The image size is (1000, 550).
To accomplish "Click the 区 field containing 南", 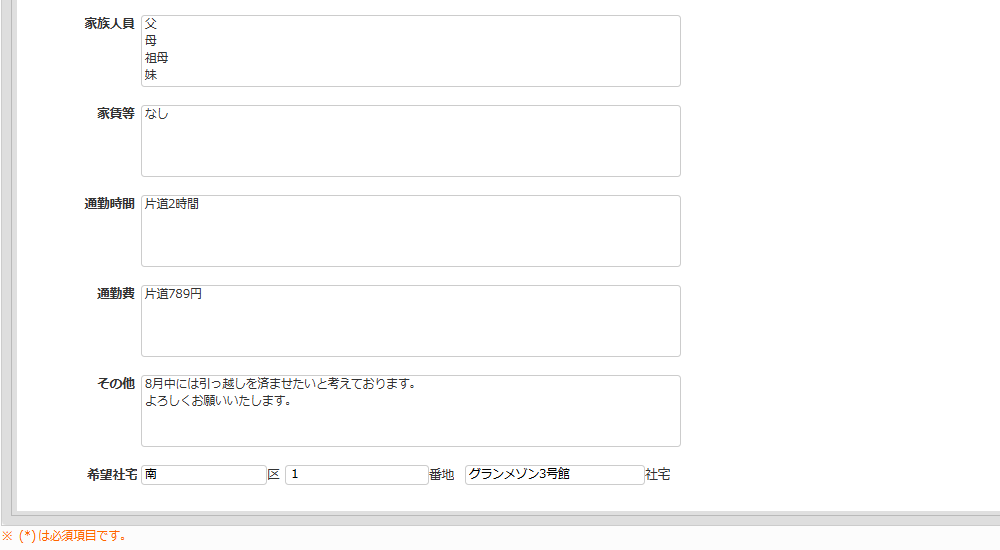I will (203, 475).
